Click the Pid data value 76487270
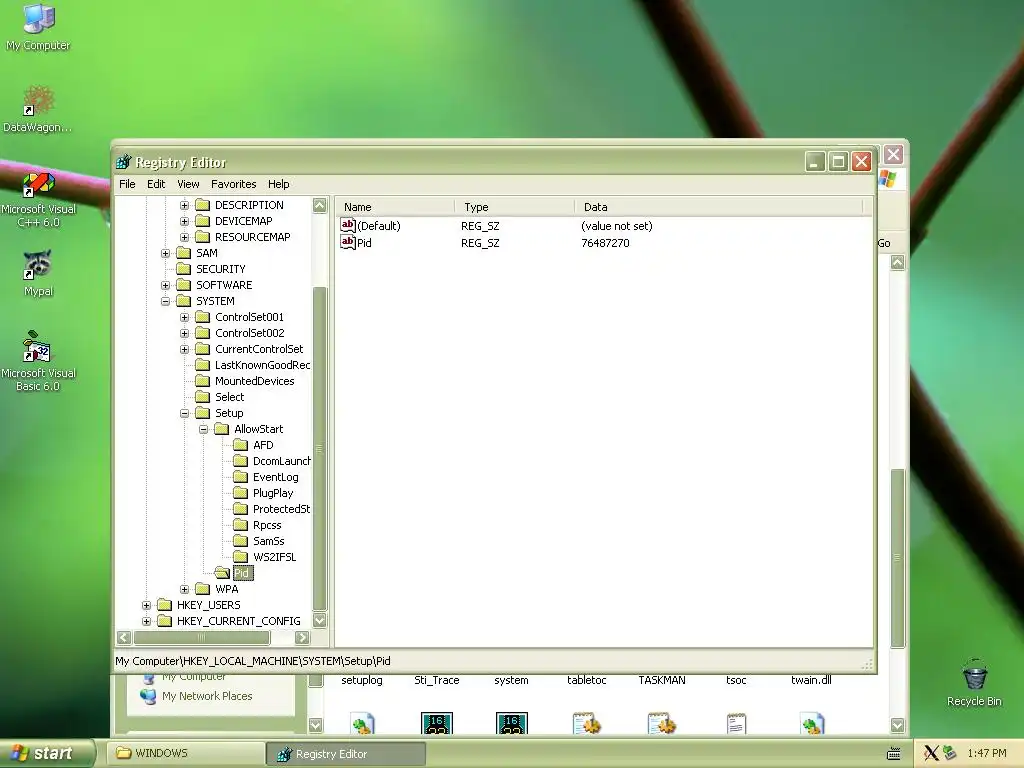Screen dimensions: 1024x768 [x=605, y=243]
